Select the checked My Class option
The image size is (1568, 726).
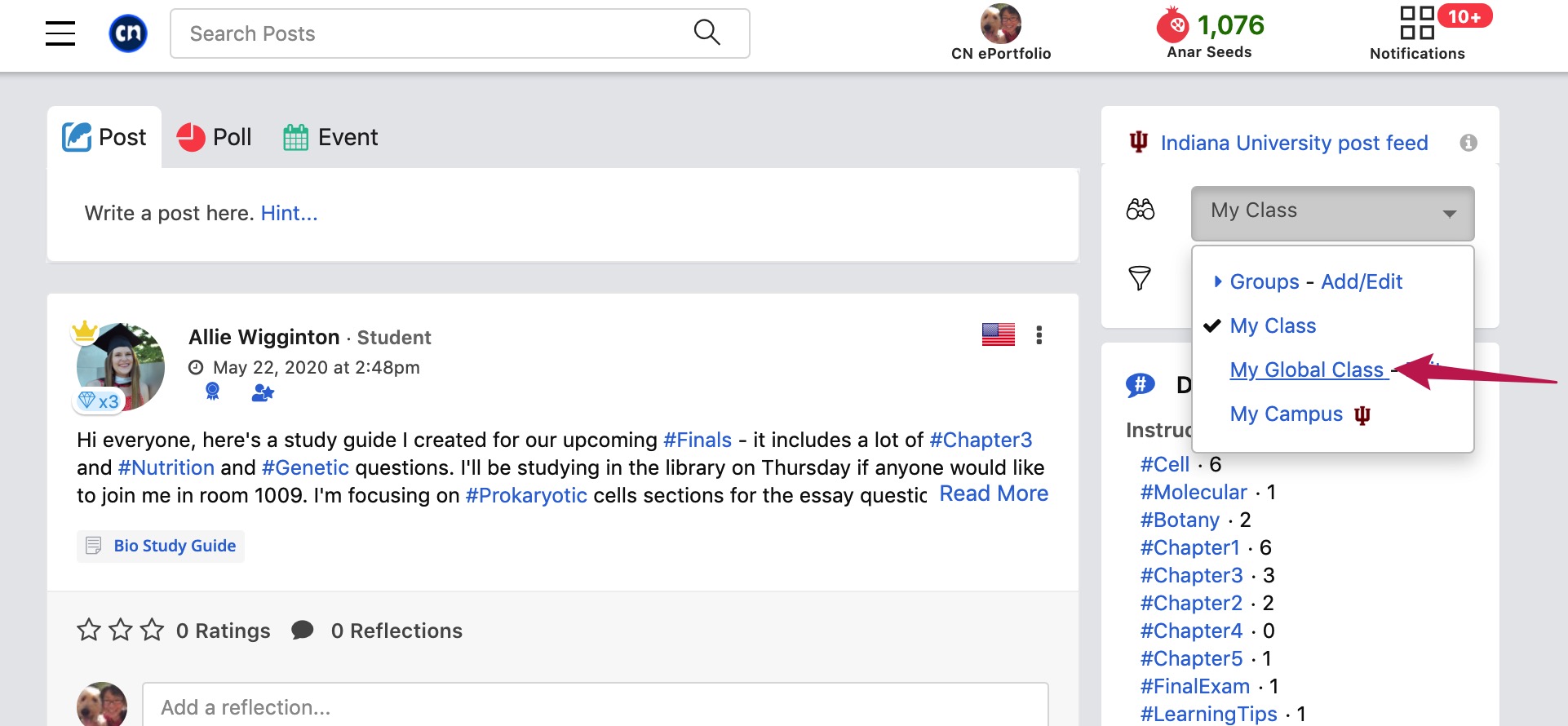(x=1273, y=325)
